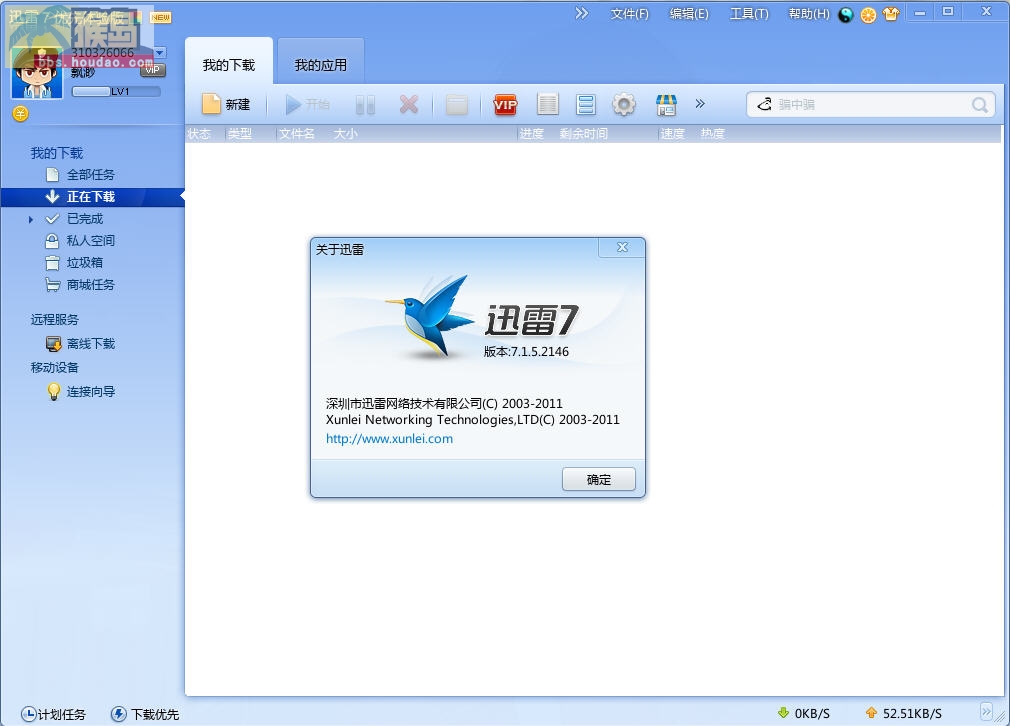Click the 深圳市迅雷网络技术有限公司 copyright line
Image resolution: width=1010 pixels, height=726 pixels.
click(444, 404)
